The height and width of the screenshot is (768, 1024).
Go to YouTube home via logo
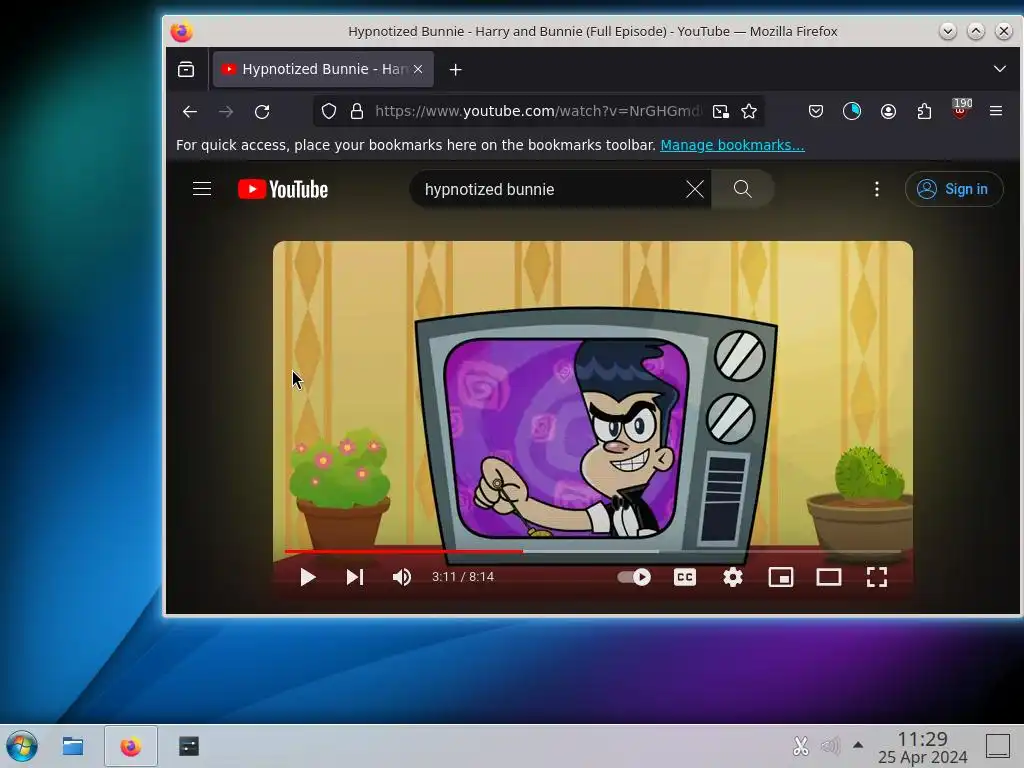pos(283,189)
